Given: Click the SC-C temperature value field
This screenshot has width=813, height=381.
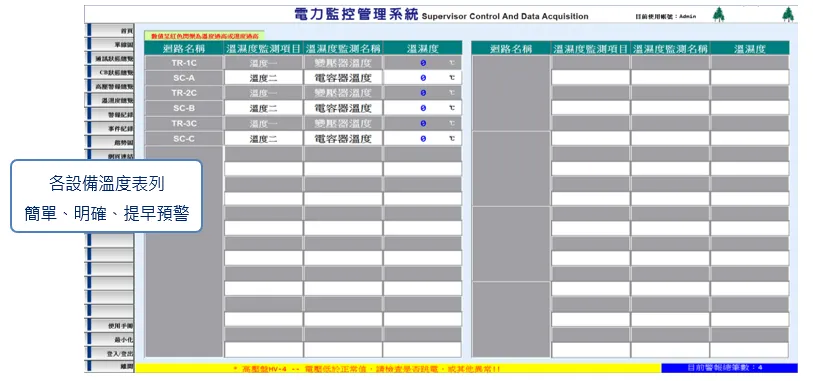Looking at the screenshot, I should coord(423,138).
